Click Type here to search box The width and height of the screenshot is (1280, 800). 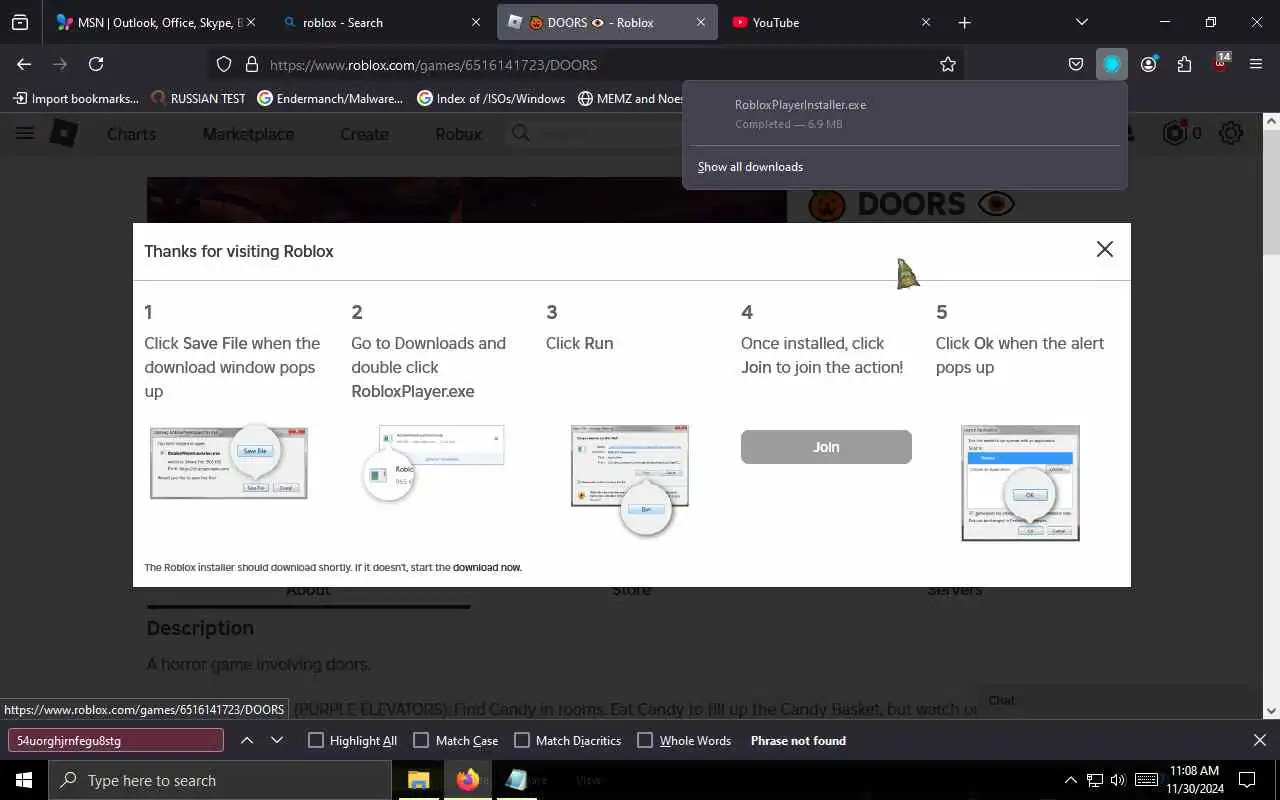pos(219,780)
